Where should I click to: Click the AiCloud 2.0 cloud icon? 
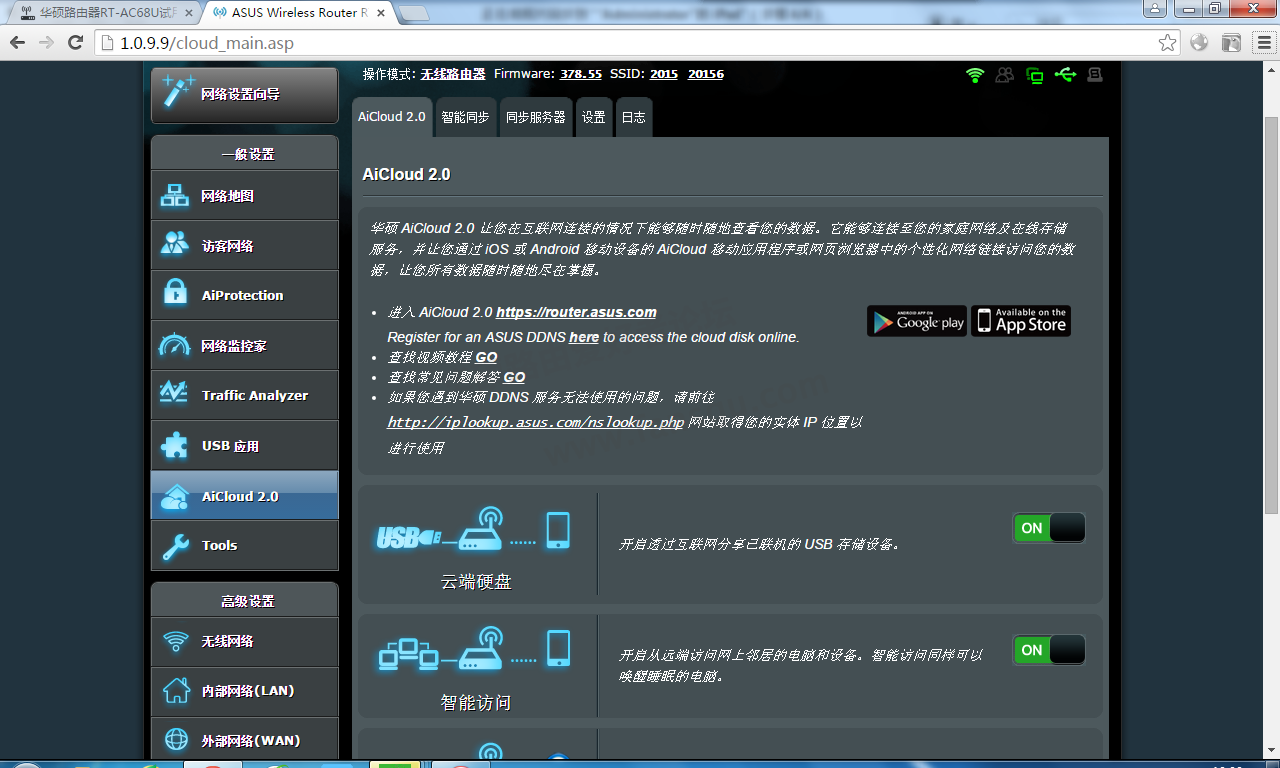(175, 496)
